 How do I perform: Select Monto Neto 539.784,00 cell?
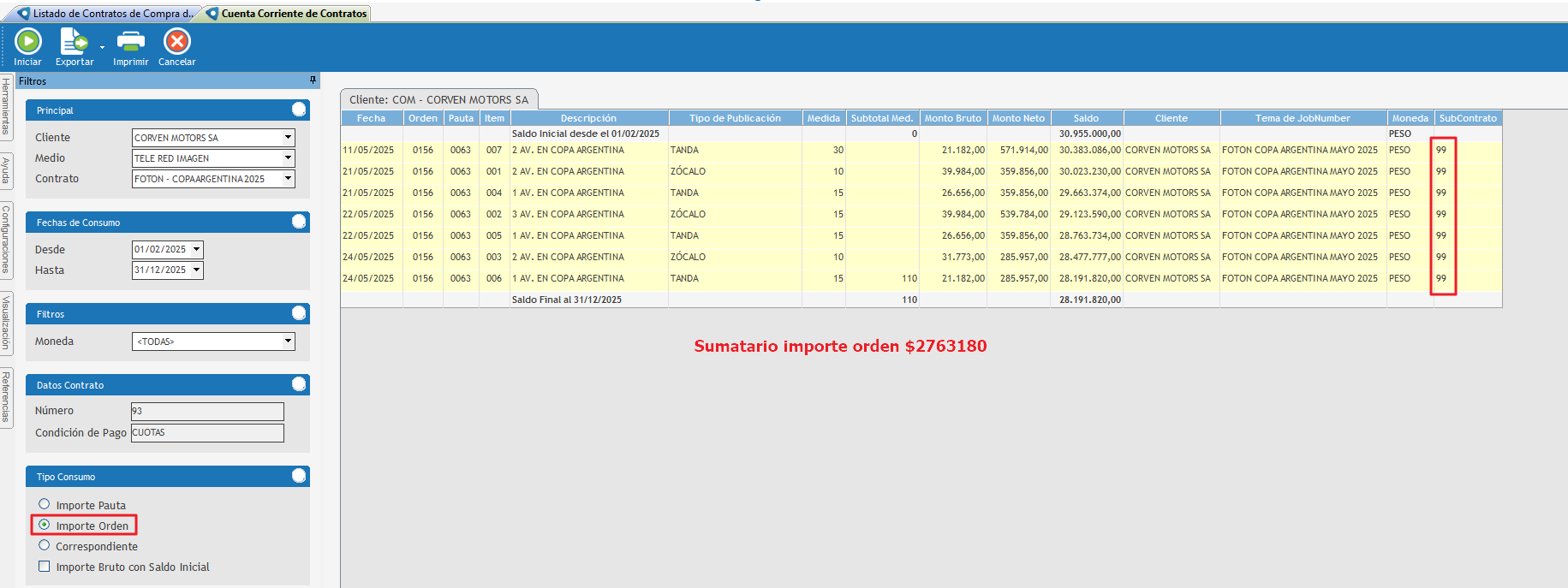tap(1018, 214)
